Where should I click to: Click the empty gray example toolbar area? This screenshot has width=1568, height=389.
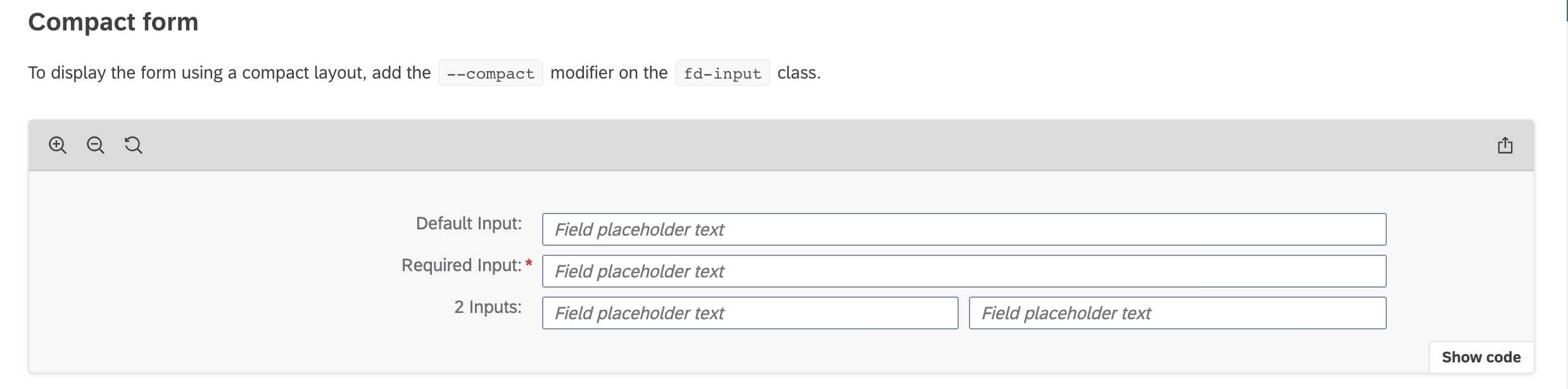(x=817, y=145)
